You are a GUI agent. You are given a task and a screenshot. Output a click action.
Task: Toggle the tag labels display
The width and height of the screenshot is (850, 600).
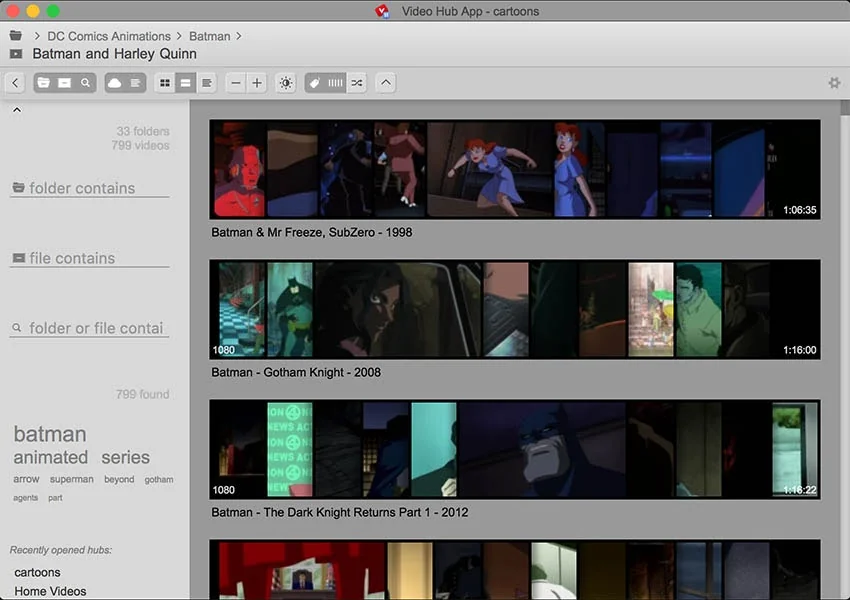click(315, 83)
